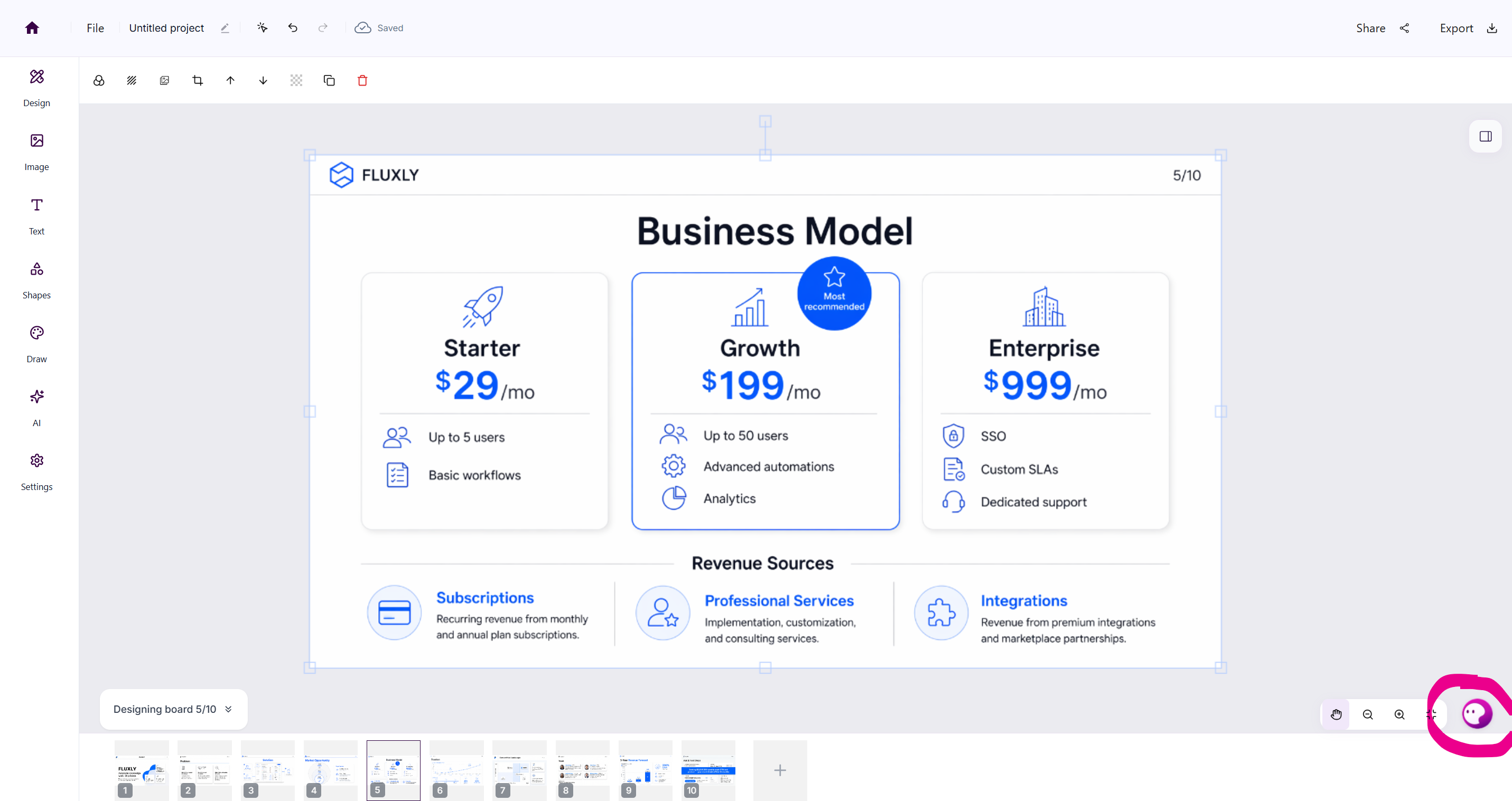Select slide thumbnail 6

[x=456, y=769]
